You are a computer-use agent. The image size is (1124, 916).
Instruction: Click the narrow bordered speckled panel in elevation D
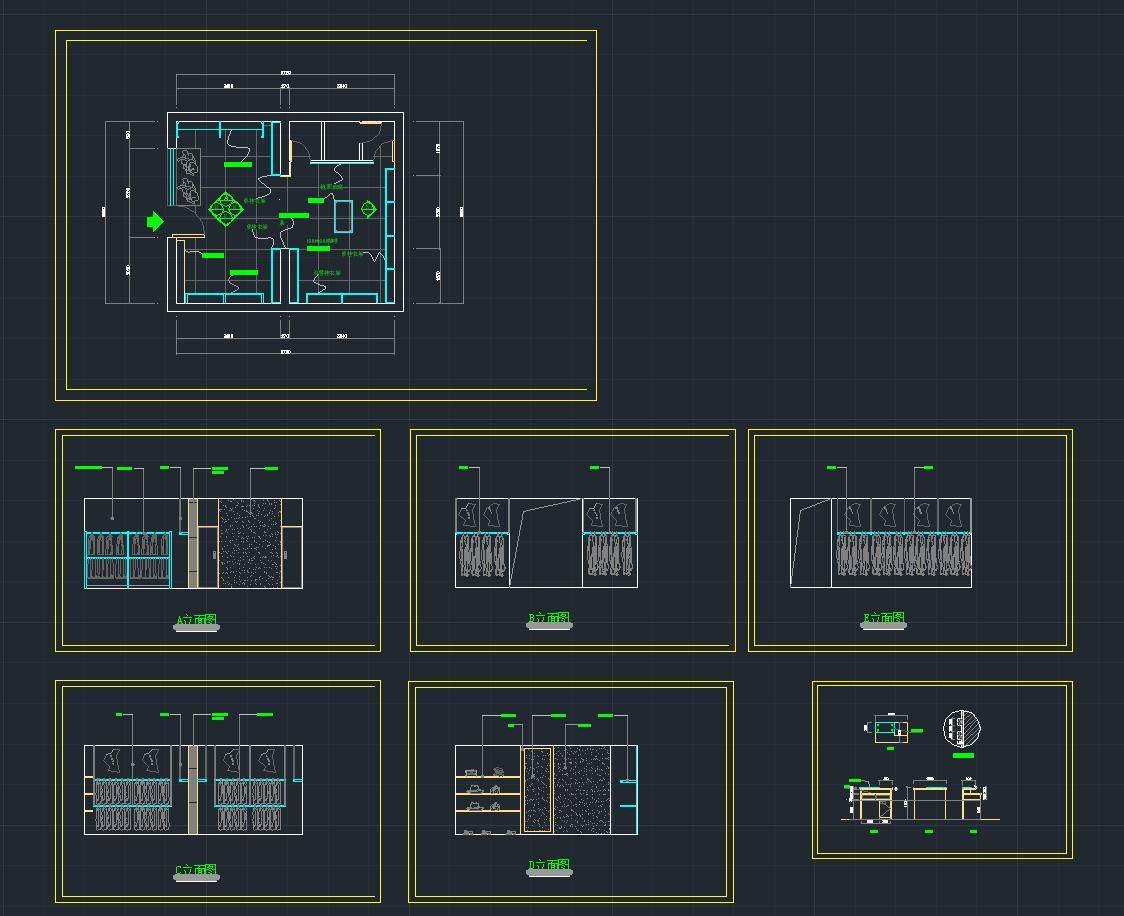pyautogui.click(x=538, y=789)
